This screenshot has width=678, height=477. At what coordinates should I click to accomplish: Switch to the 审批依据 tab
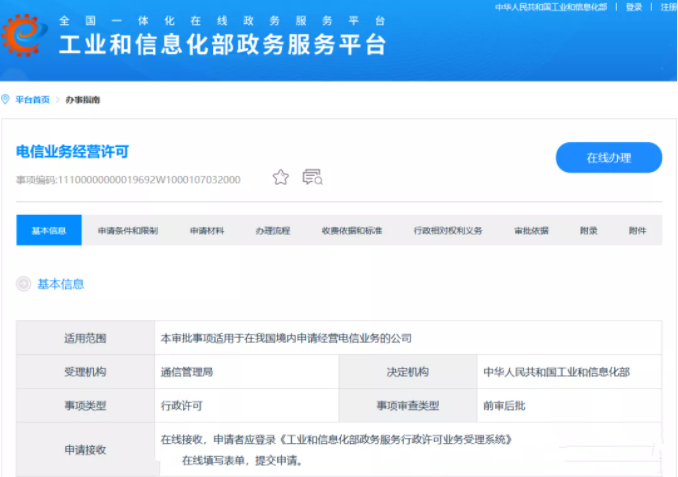coord(531,230)
